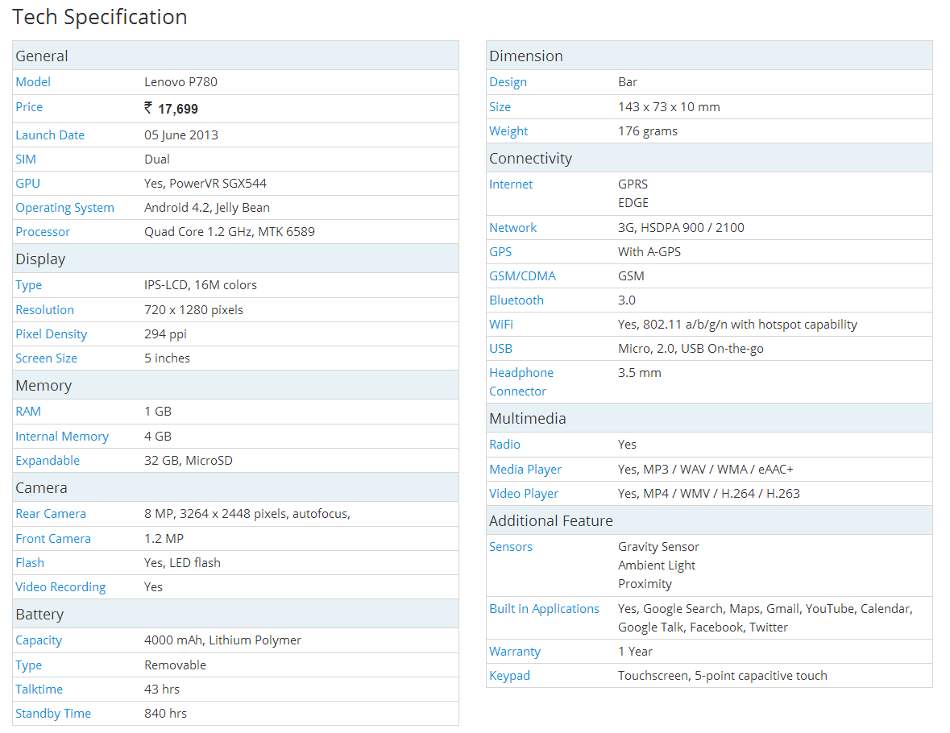Click the Standby Time link
Screen dimensions: 950x733
53,714
